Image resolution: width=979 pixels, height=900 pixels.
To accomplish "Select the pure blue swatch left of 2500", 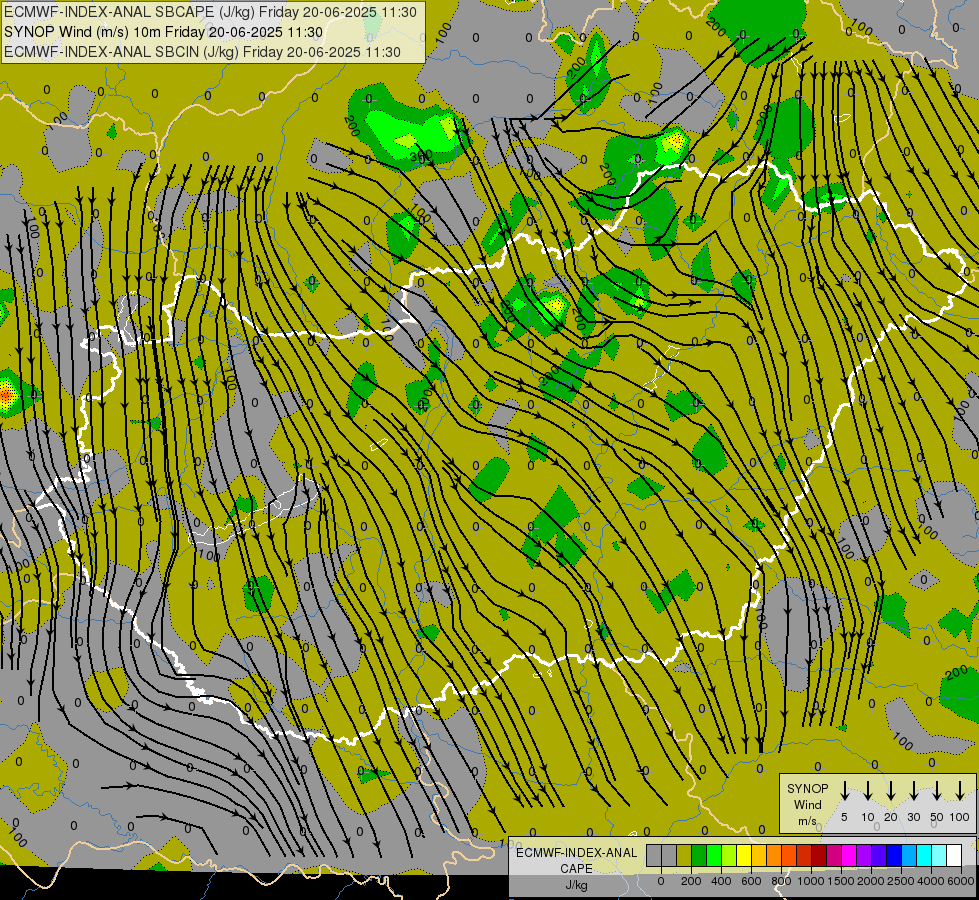I will (x=894, y=856).
